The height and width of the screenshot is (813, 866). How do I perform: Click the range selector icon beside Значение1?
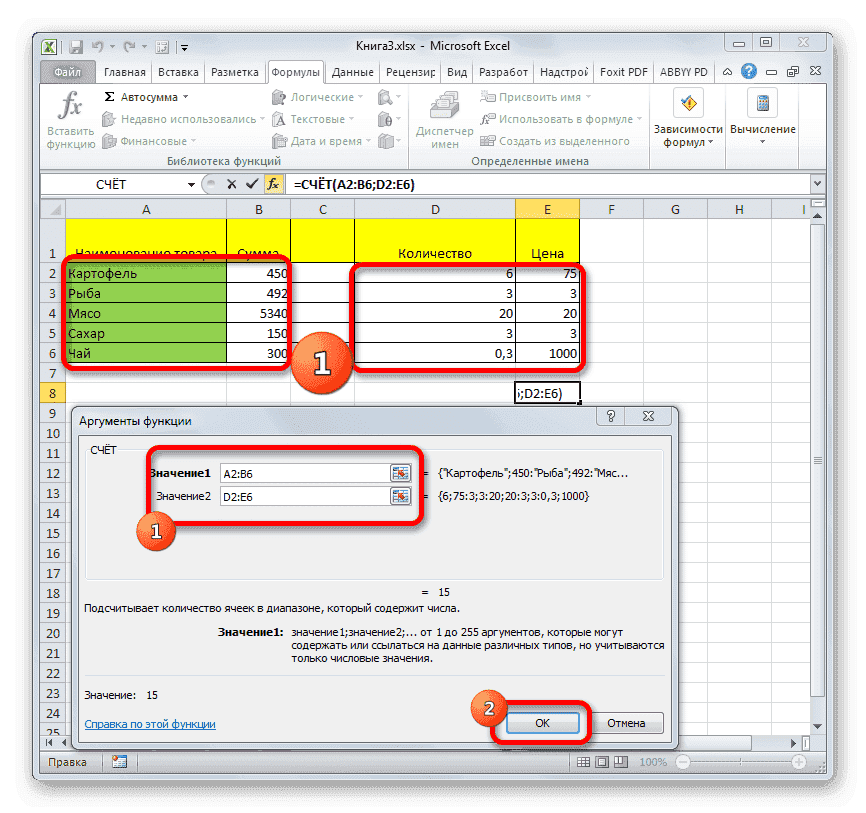(x=400, y=472)
